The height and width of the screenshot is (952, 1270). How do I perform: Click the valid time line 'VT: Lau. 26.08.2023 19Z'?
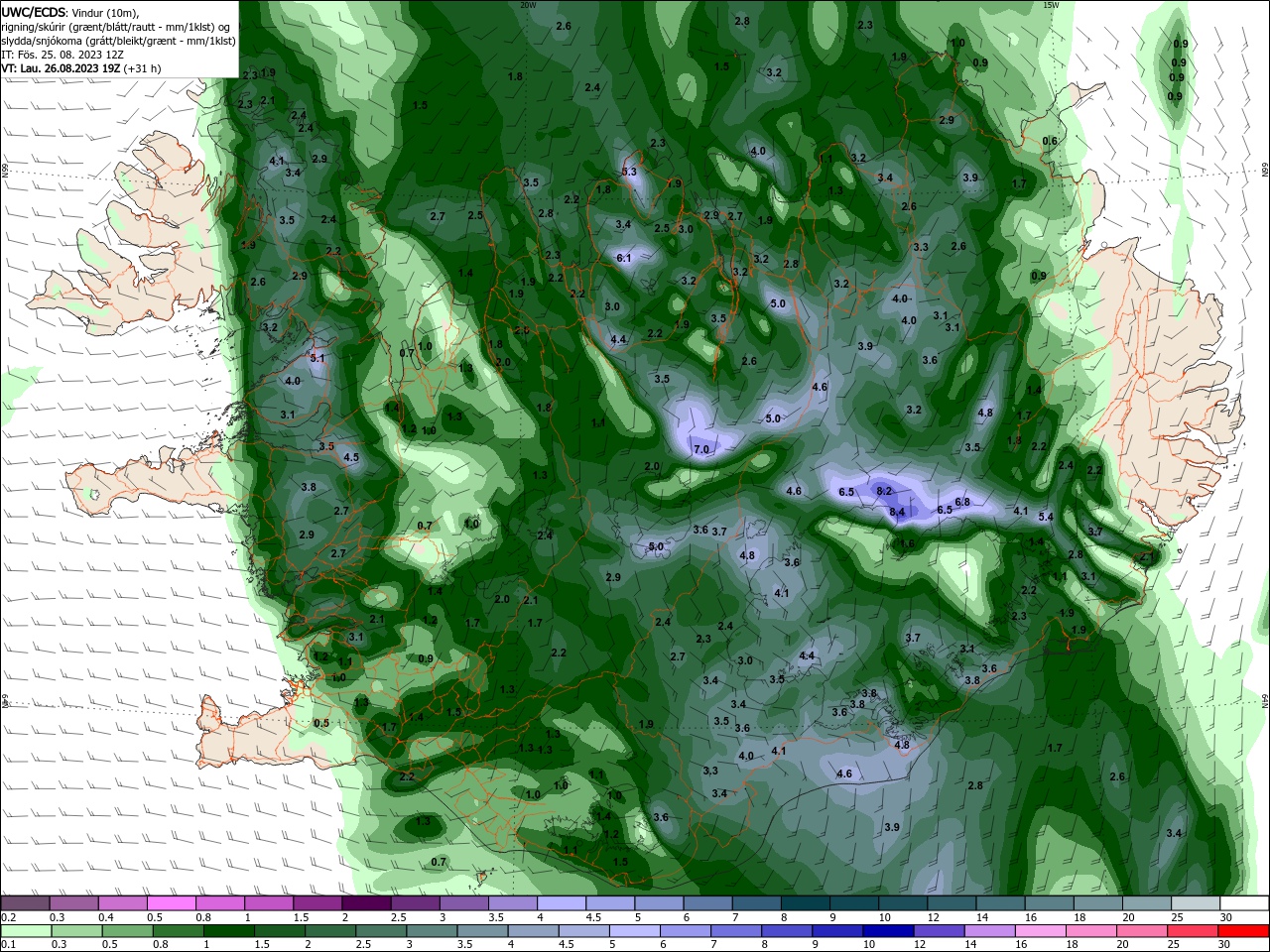click(x=61, y=68)
